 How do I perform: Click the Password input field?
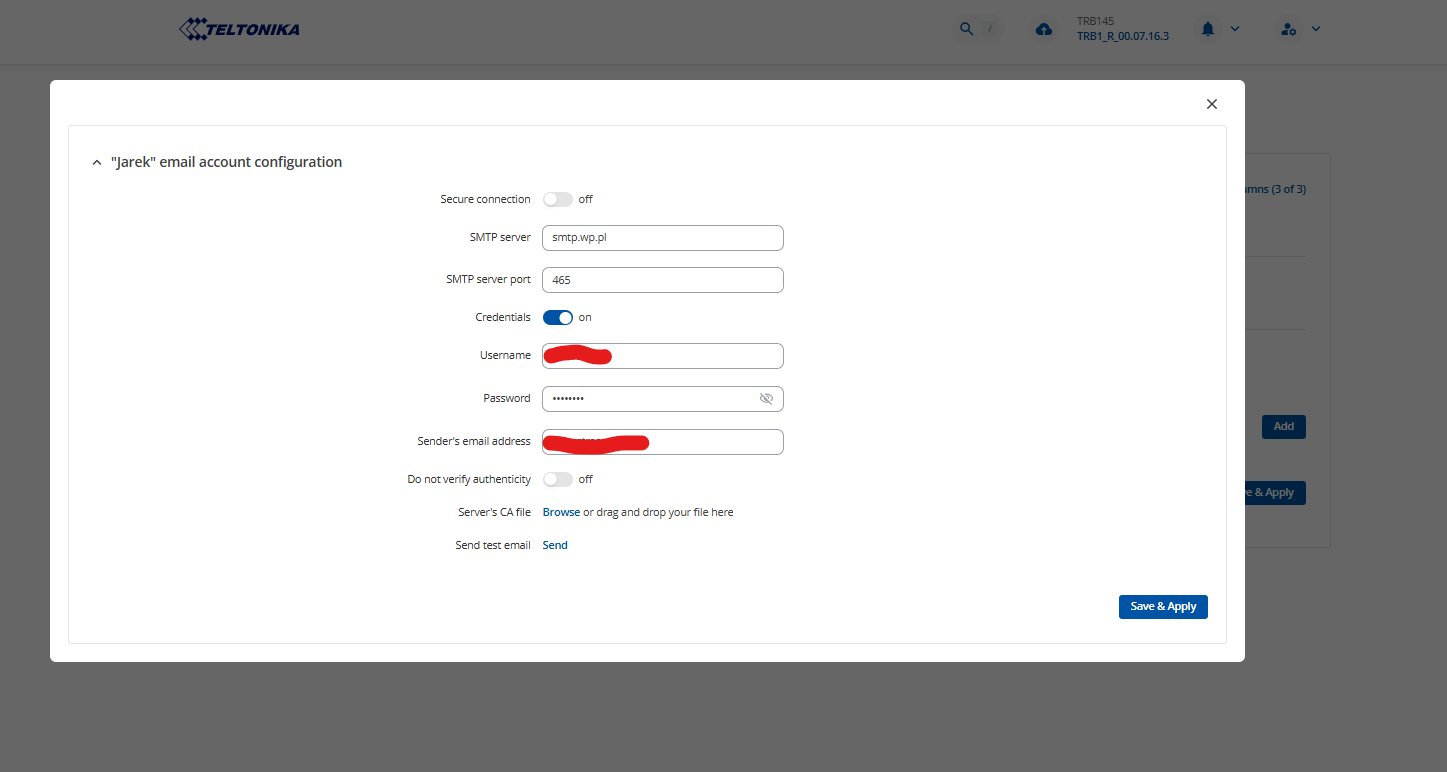650,399
